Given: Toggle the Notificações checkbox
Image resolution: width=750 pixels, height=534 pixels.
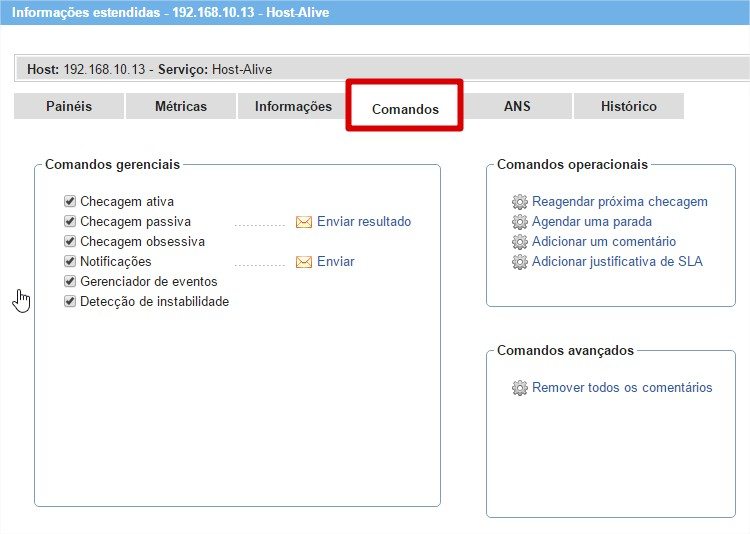Looking at the screenshot, I should click(x=70, y=261).
